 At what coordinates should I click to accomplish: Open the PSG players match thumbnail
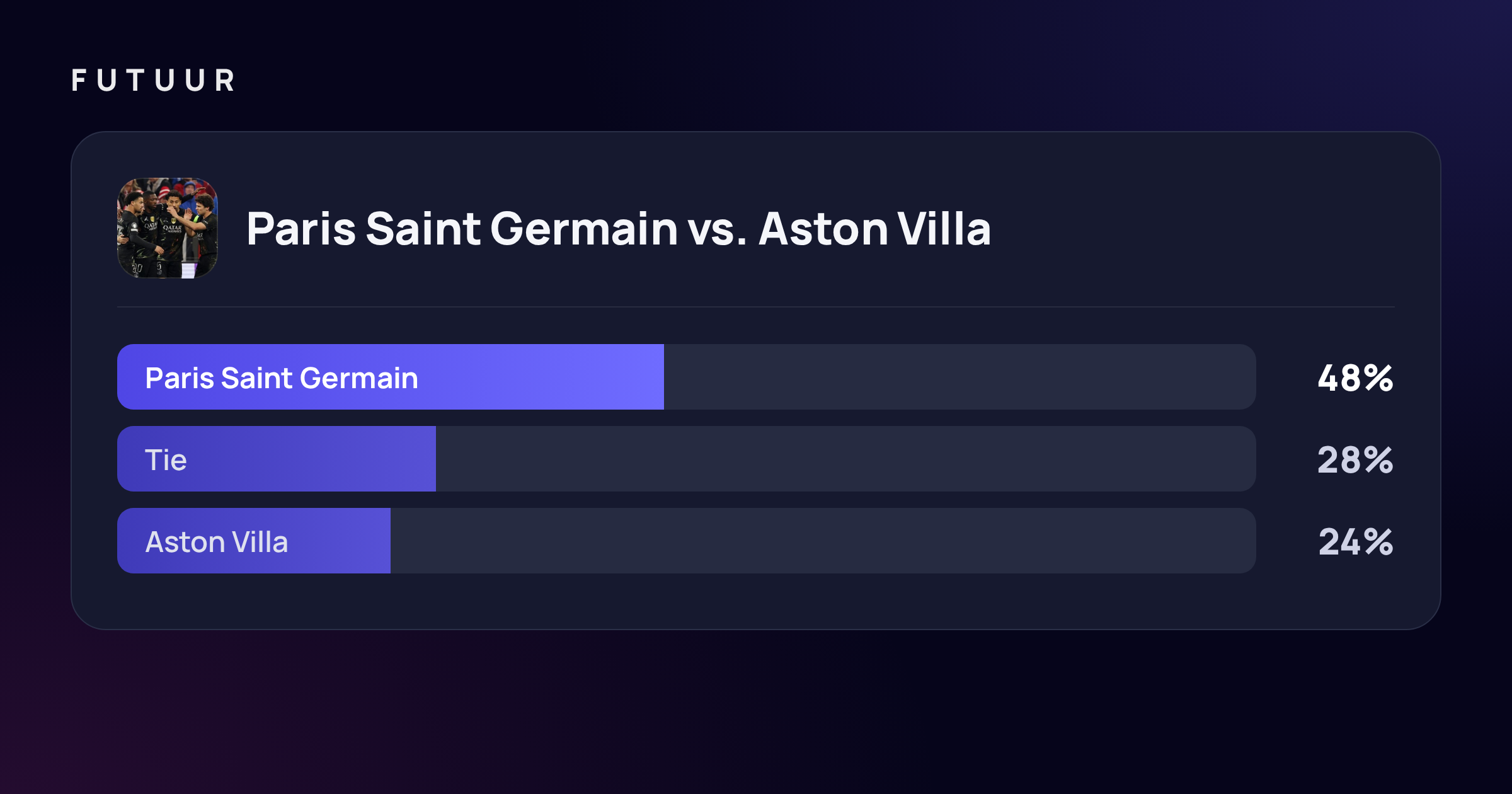tap(168, 228)
